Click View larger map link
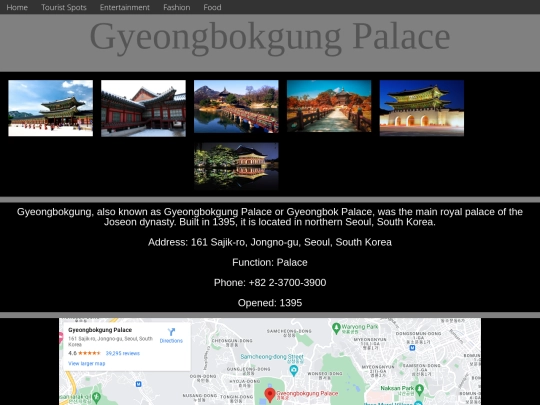Screen dimensions: 540x405 point(87,363)
